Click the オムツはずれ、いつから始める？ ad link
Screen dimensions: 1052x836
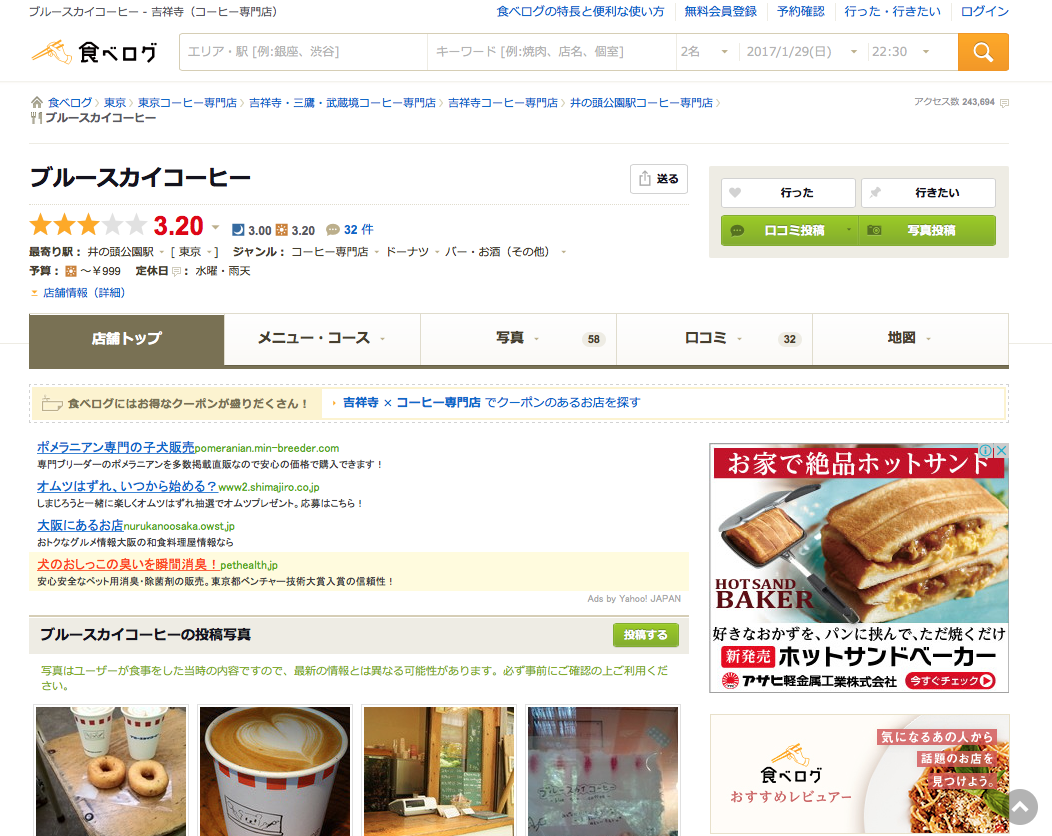pyautogui.click(x=127, y=486)
